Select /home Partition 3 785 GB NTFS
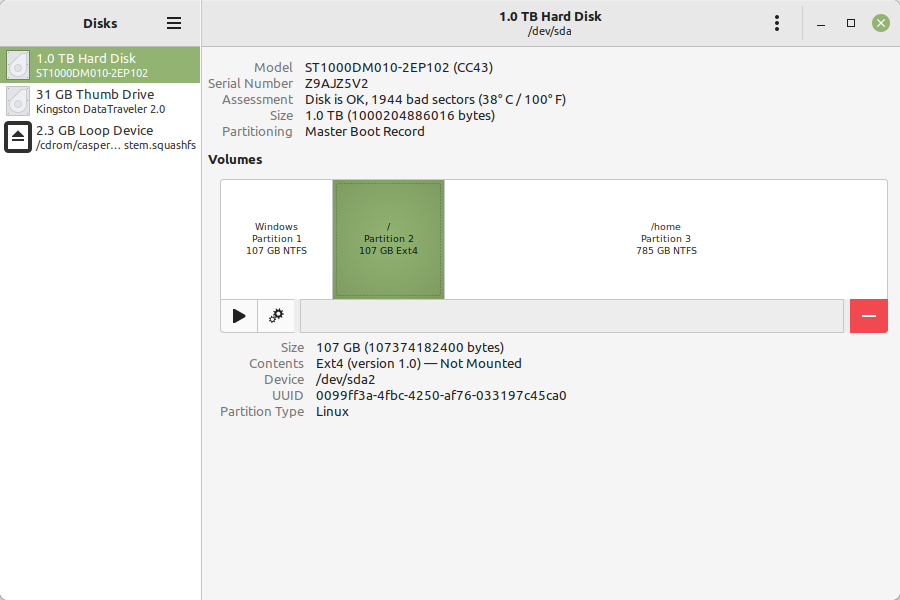900x600 pixels. tap(666, 239)
